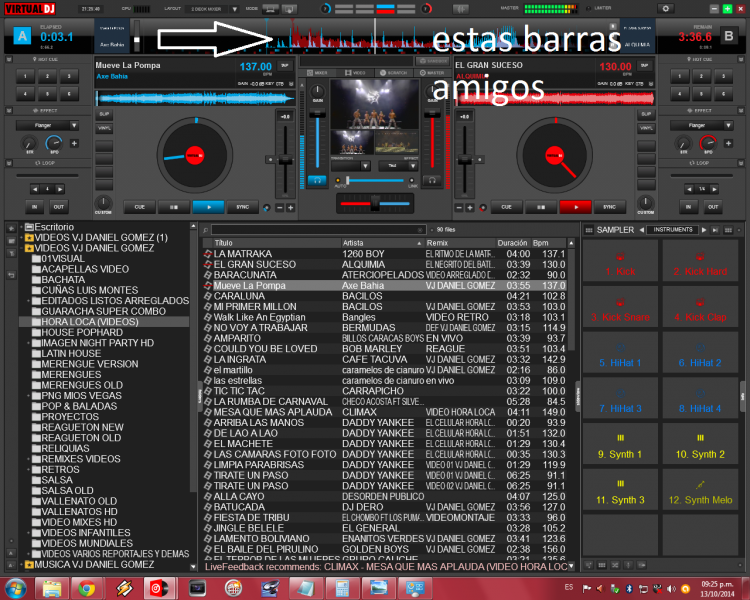Image resolution: width=750 pixels, height=600 pixels.
Task: Open the sampler grid menu icon beside SAMPLER
Action: coord(589,230)
